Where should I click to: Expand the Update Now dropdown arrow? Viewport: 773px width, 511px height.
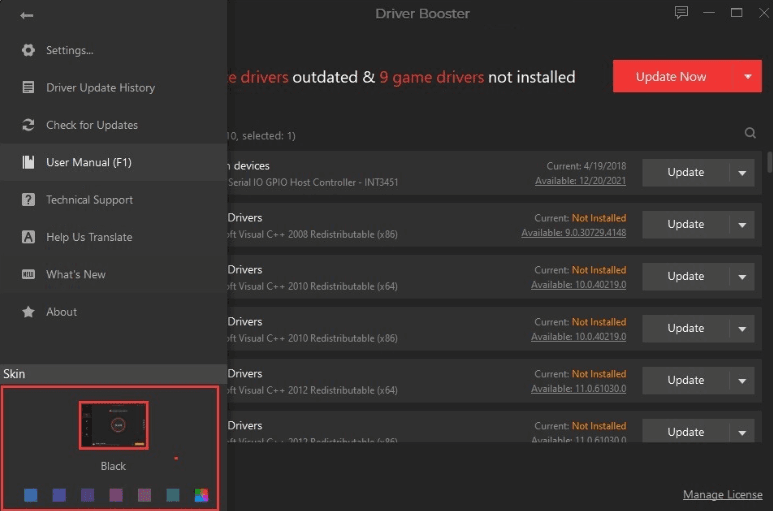coord(748,76)
